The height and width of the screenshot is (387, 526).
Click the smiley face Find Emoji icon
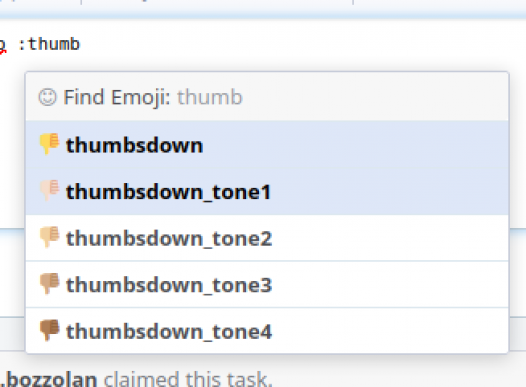(x=47, y=97)
